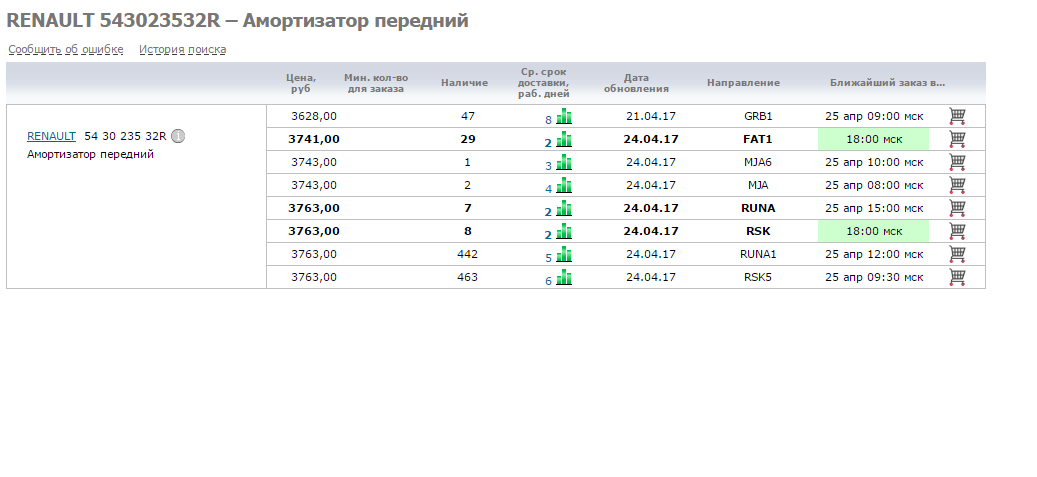Click direction code RUNA1
Image resolution: width=1037 pixels, height=477 pixels.
tap(758, 254)
